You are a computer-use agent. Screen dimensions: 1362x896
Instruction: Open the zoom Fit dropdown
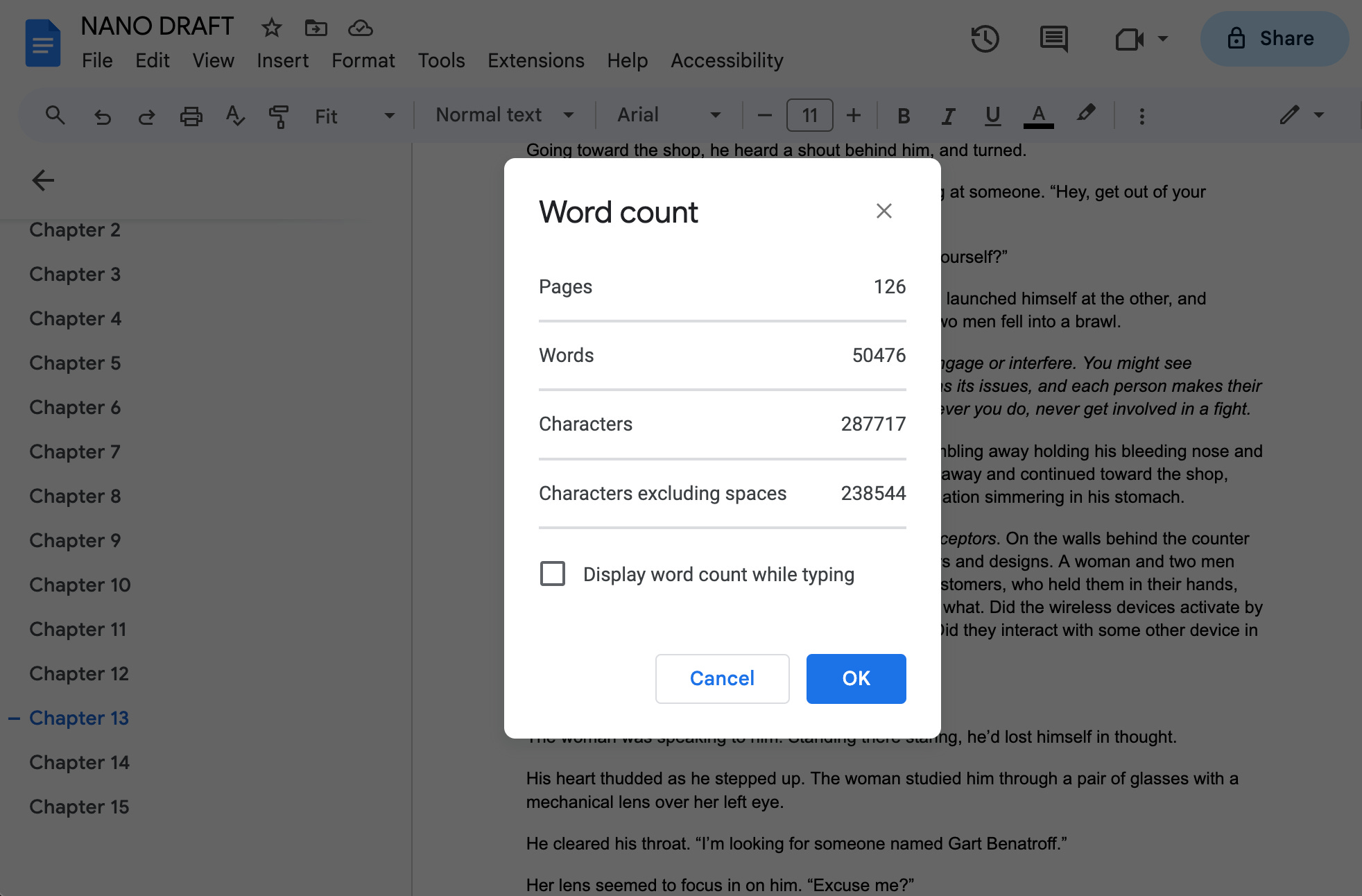355,116
